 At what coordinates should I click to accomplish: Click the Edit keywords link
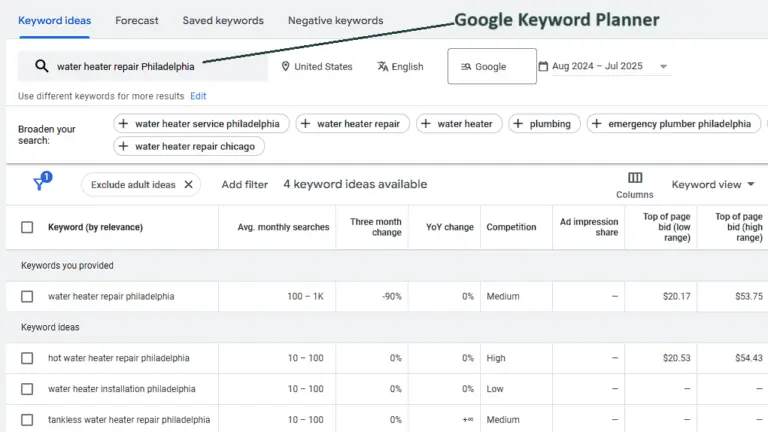click(x=198, y=96)
